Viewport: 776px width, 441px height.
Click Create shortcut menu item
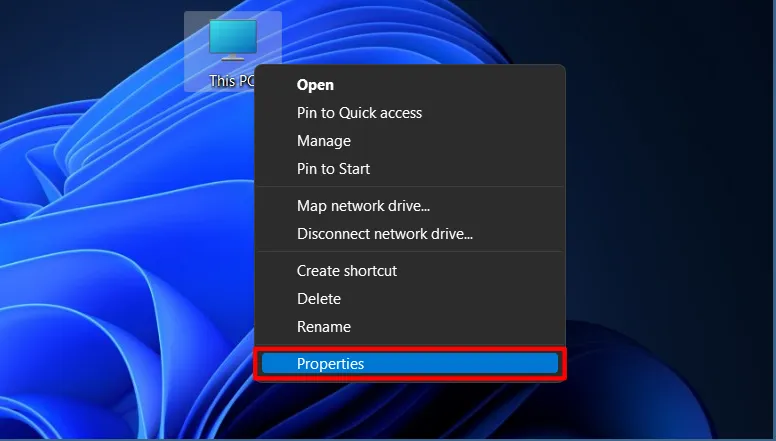click(x=410, y=271)
